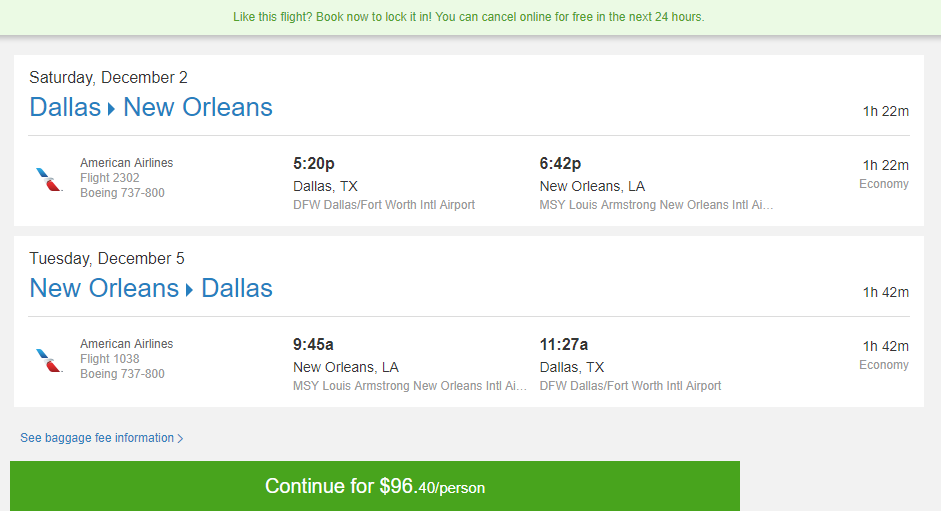Continue for $96.40/person button
The height and width of the screenshot is (516, 941).
pos(374,486)
